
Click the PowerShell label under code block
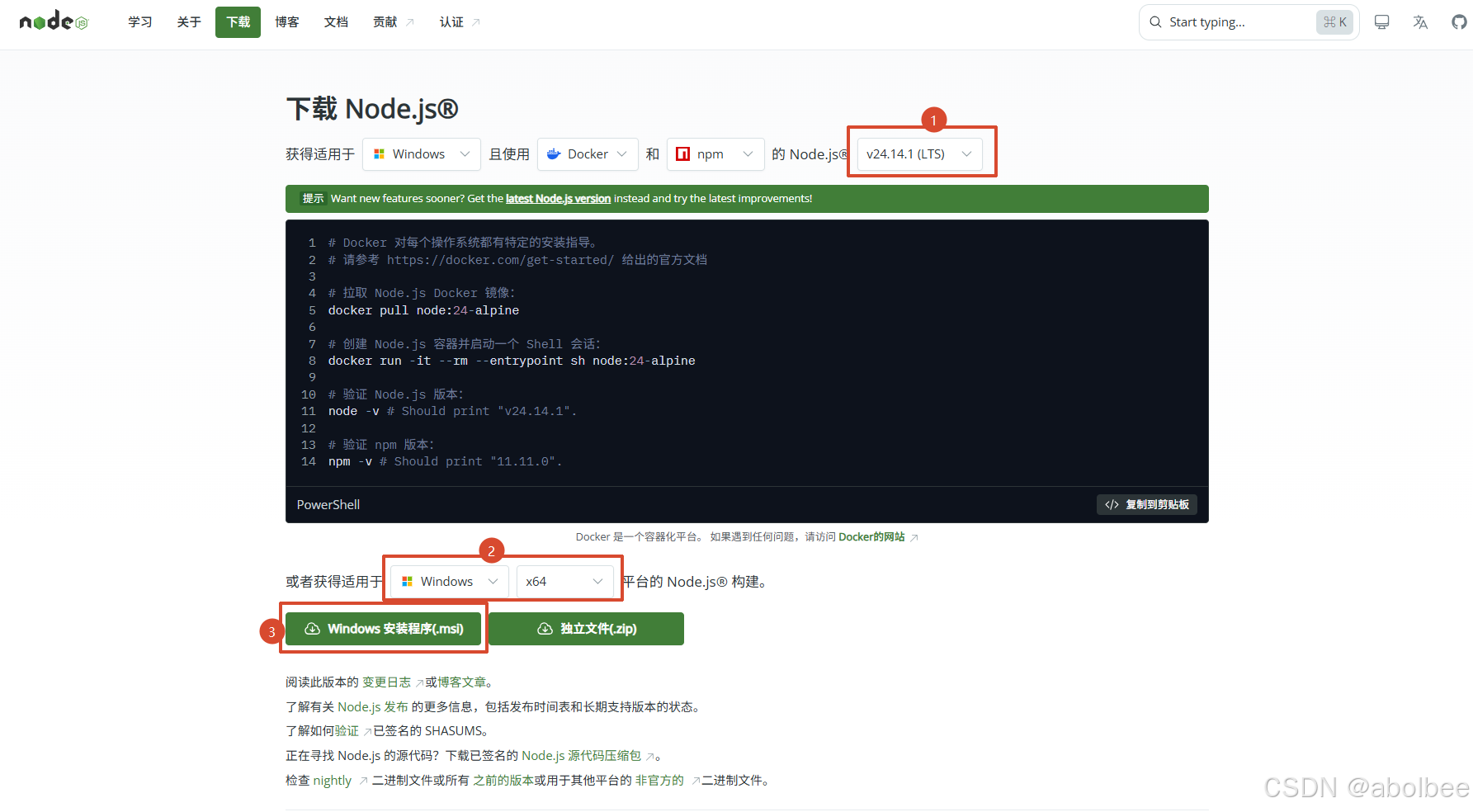coord(328,505)
